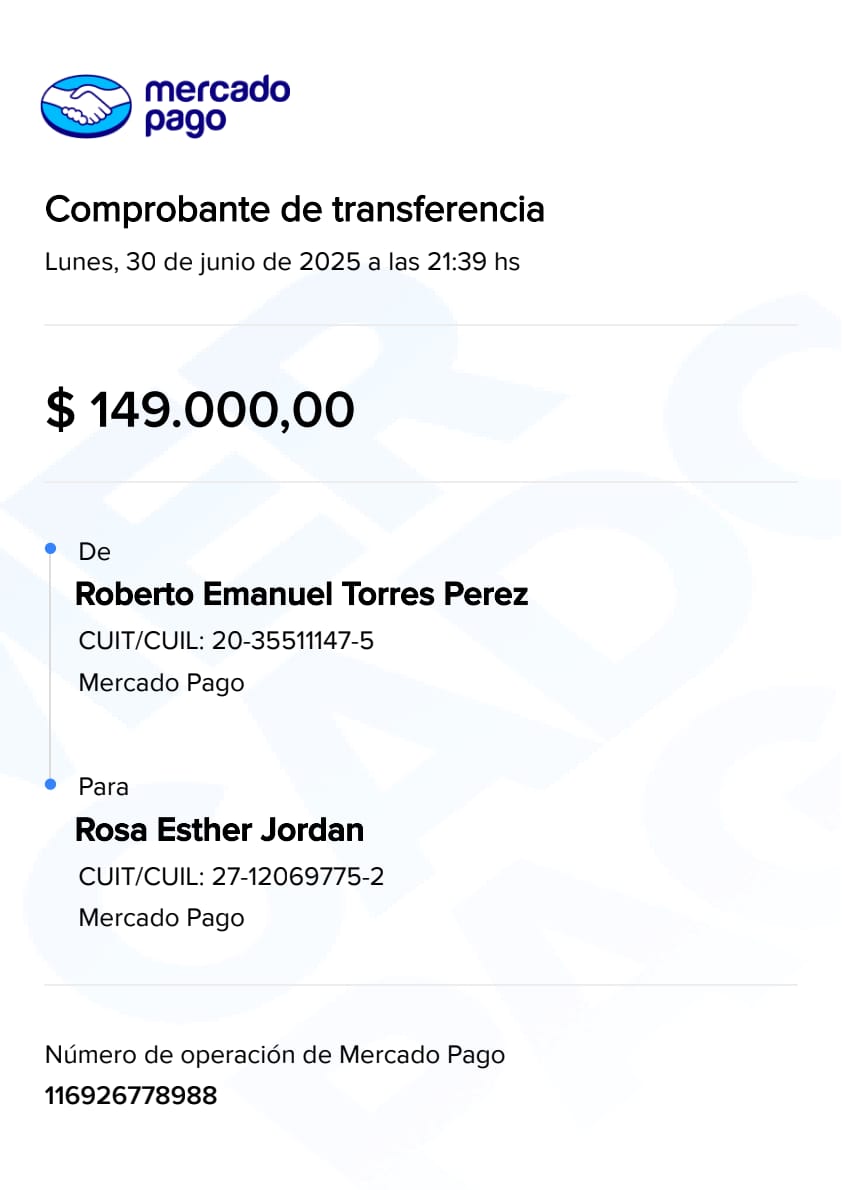Click the Mercado Pago handshake logo
This screenshot has width=842, height=1190.
[86, 105]
